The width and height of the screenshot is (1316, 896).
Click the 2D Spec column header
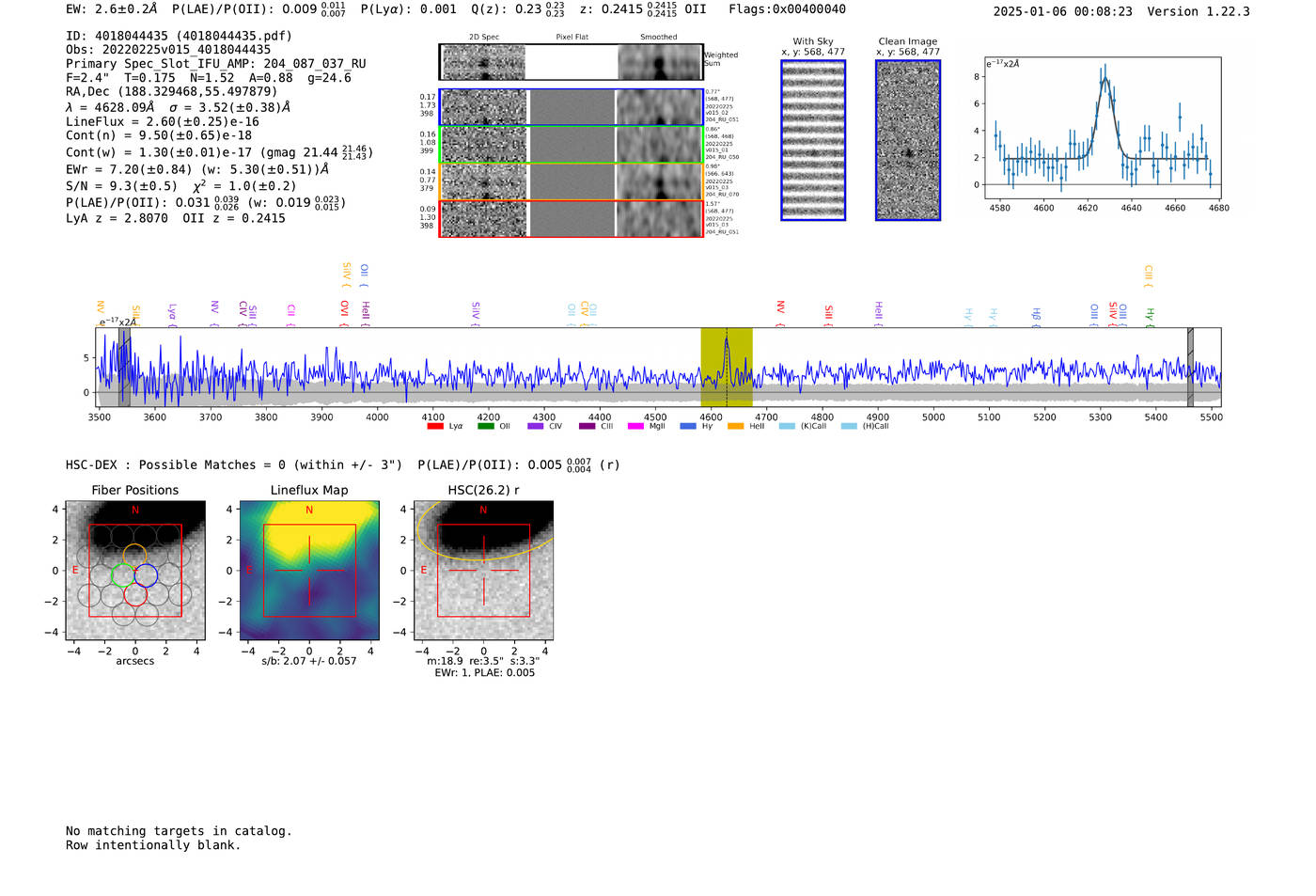(484, 37)
